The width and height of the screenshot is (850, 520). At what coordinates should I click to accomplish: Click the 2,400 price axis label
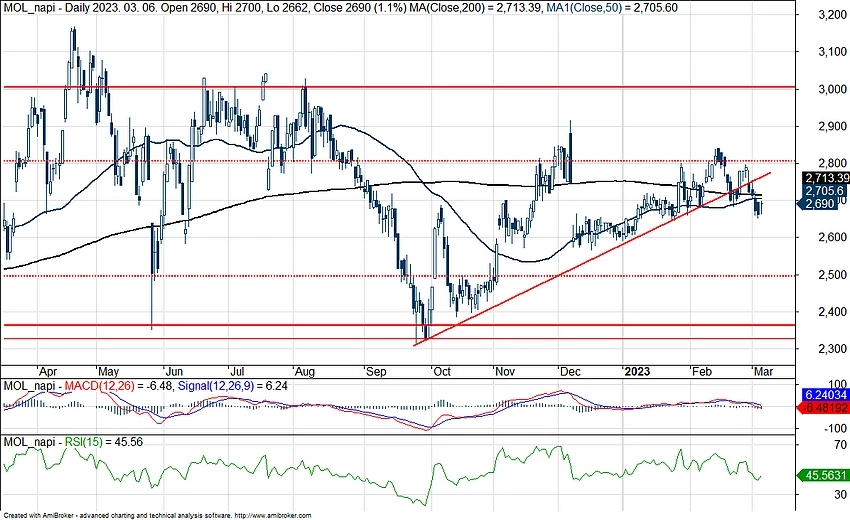pyautogui.click(x=832, y=312)
